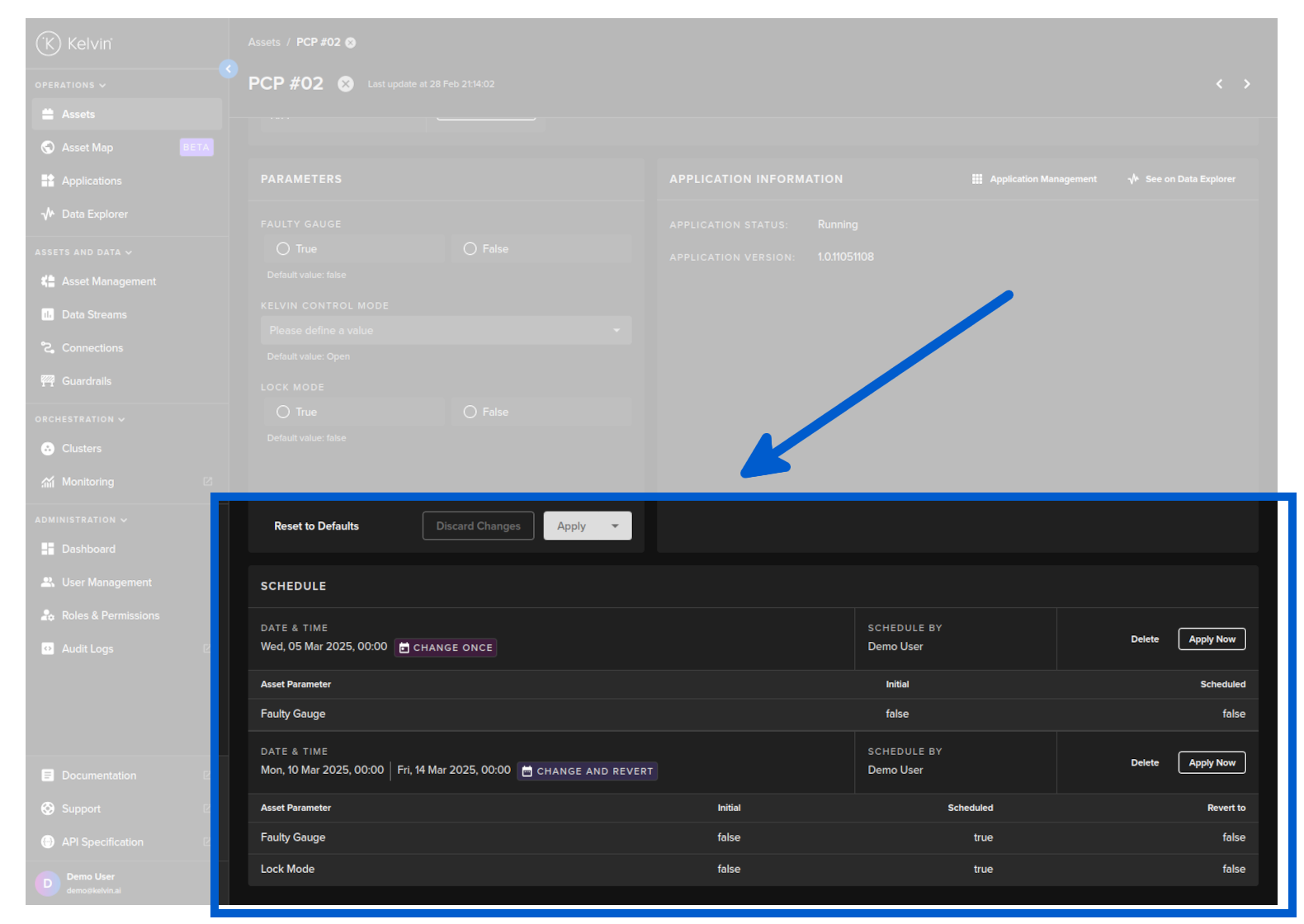Viewport: 1304px width, 924px height.
Task: Open Guardrails in the sidebar
Action: [x=86, y=381]
